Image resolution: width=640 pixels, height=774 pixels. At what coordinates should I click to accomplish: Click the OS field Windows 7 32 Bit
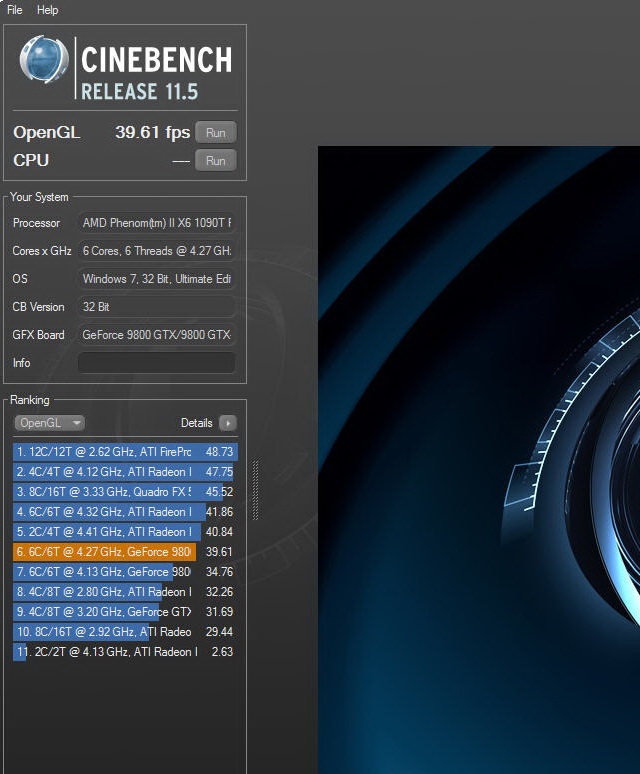click(x=156, y=279)
